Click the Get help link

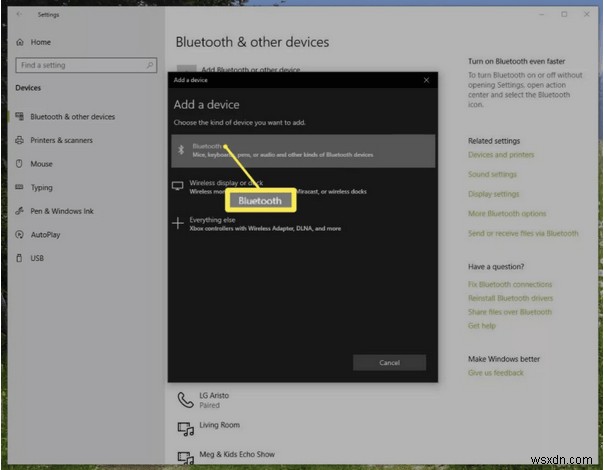point(482,326)
